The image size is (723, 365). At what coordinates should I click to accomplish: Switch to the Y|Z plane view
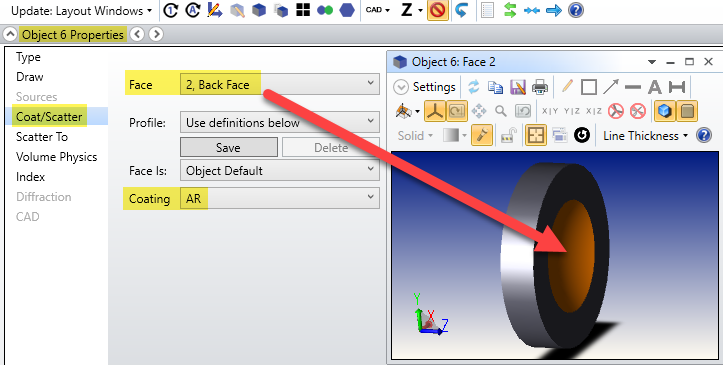tap(572, 111)
